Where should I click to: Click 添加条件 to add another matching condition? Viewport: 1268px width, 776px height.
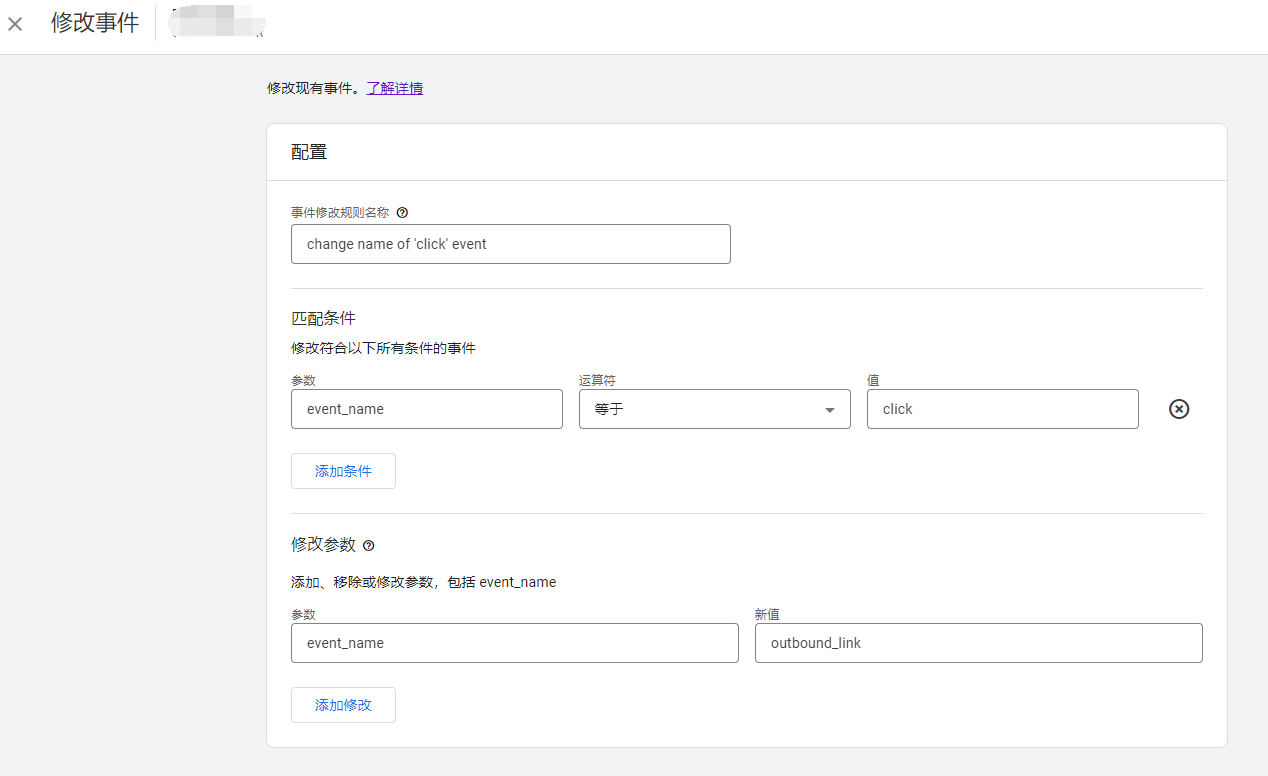click(x=343, y=470)
